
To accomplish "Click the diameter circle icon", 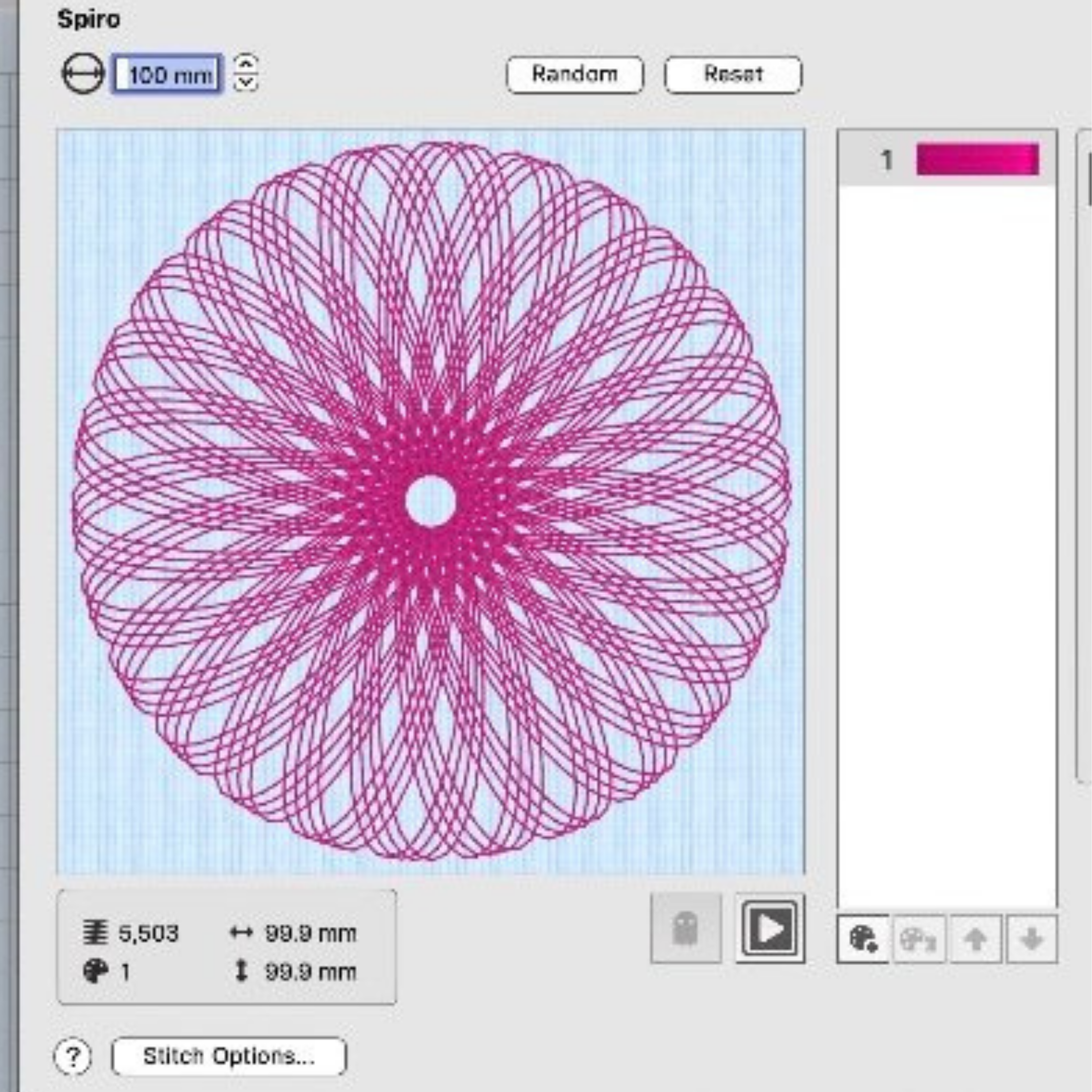I will [x=83, y=74].
